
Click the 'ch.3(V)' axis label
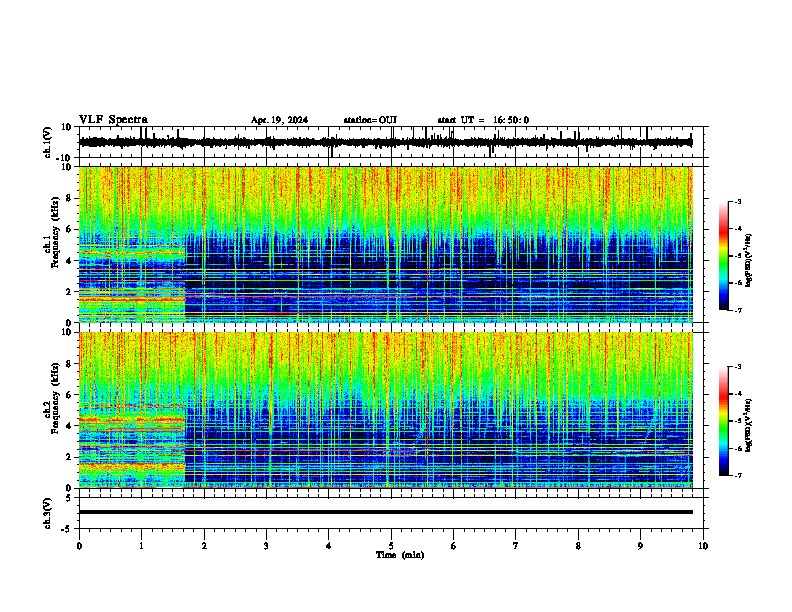click(48, 513)
